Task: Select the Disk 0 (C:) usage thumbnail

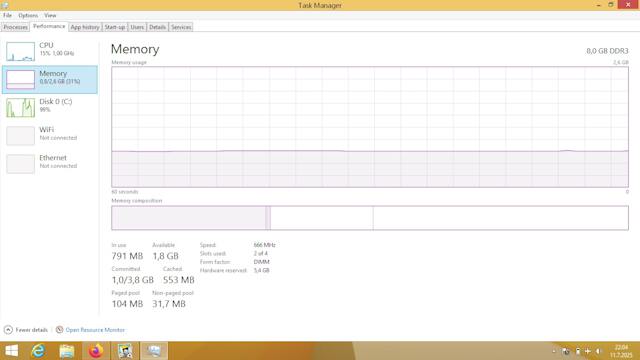Action: tap(20, 107)
